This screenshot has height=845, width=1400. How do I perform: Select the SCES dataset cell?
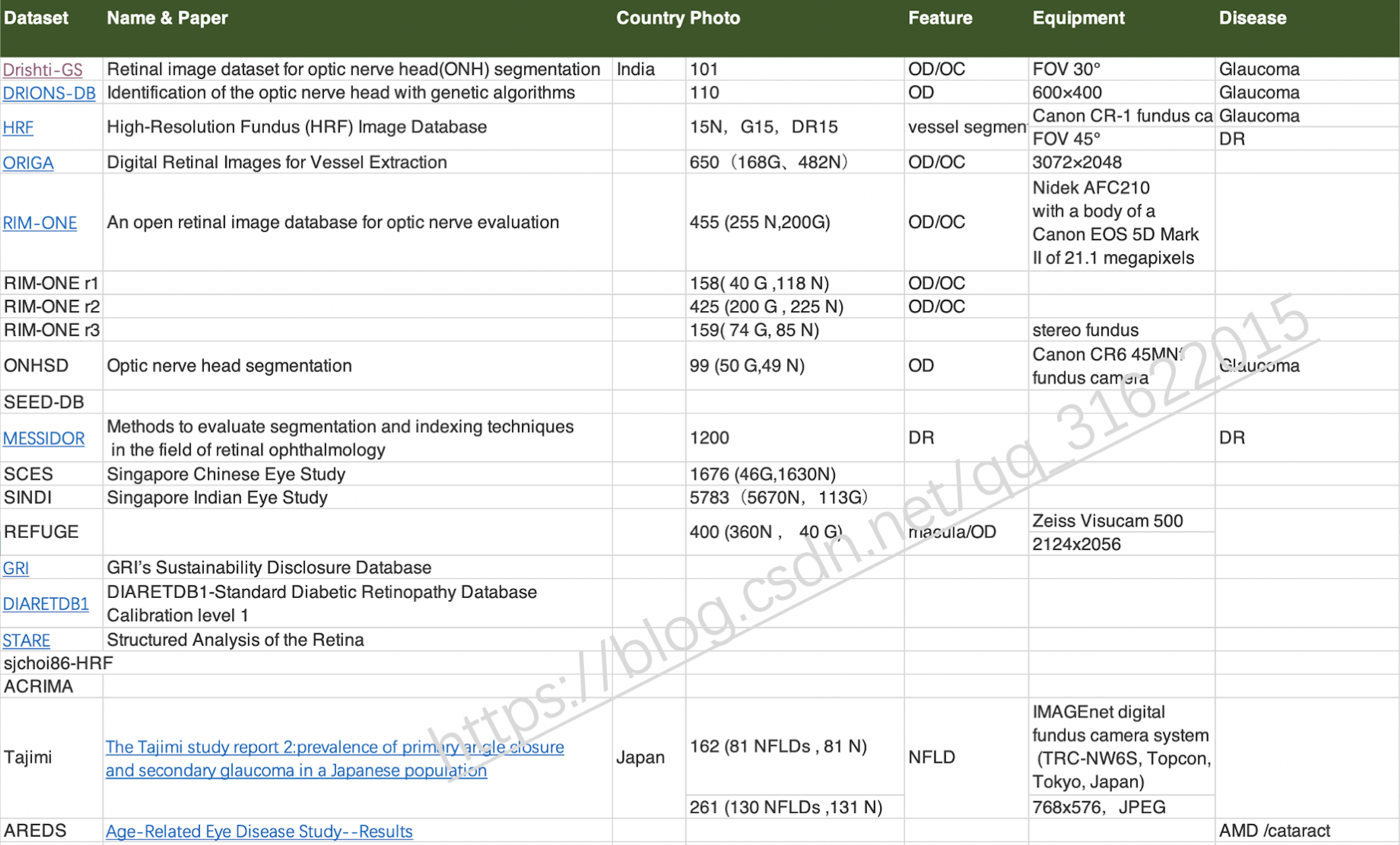point(51,474)
